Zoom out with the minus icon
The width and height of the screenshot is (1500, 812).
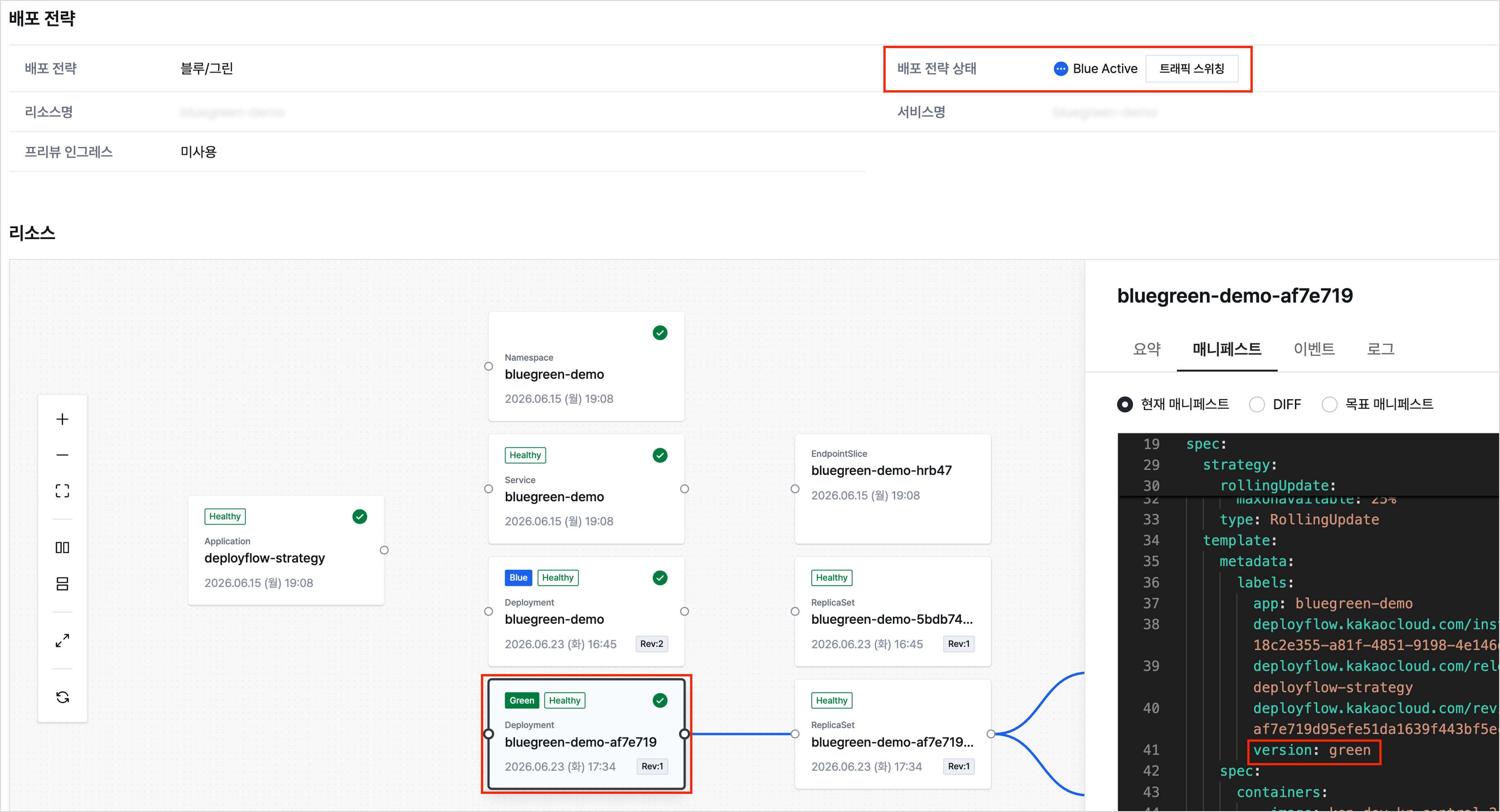pyautogui.click(x=62, y=455)
